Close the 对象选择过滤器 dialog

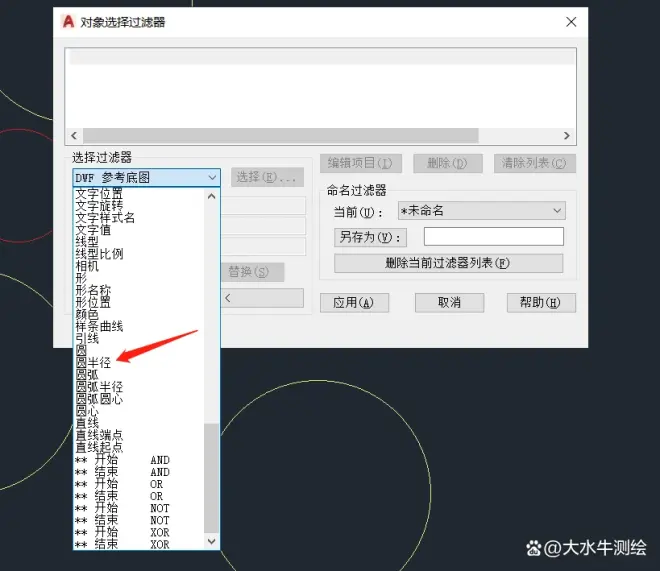click(x=571, y=22)
